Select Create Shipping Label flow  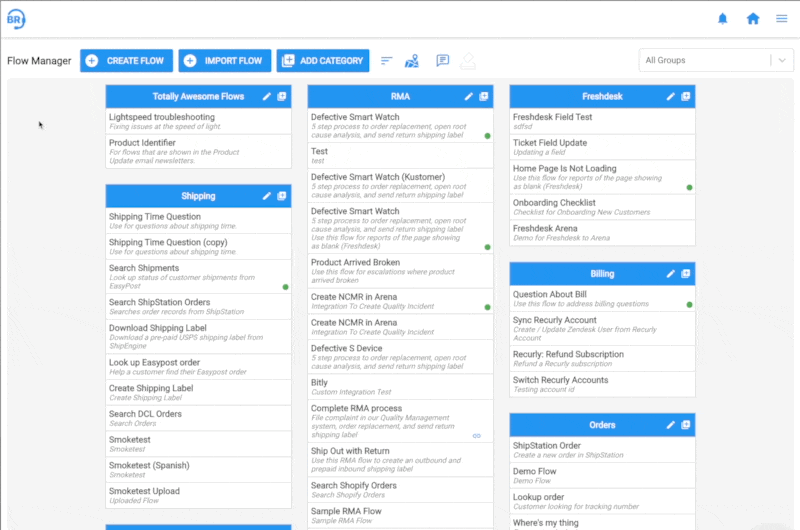pyautogui.click(x=198, y=392)
